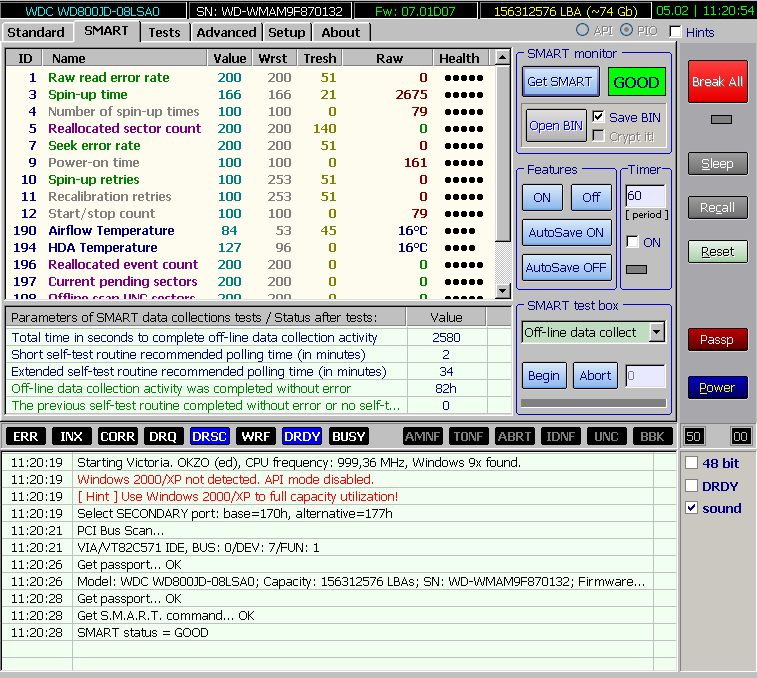The image size is (757, 678).
Task: Click the IDNF error indicator
Action: coord(561,436)
